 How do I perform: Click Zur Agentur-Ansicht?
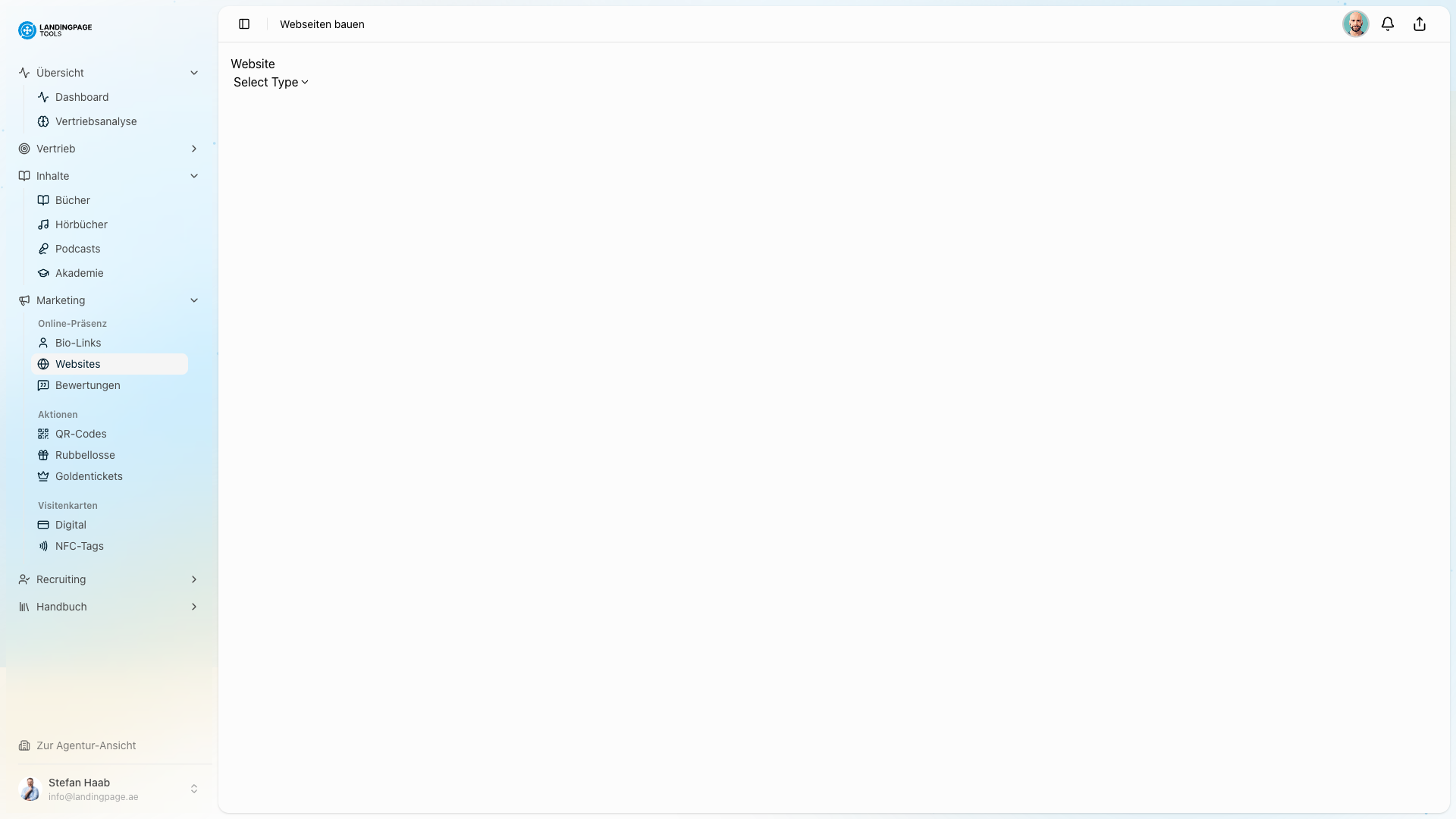tap(86, 745)
